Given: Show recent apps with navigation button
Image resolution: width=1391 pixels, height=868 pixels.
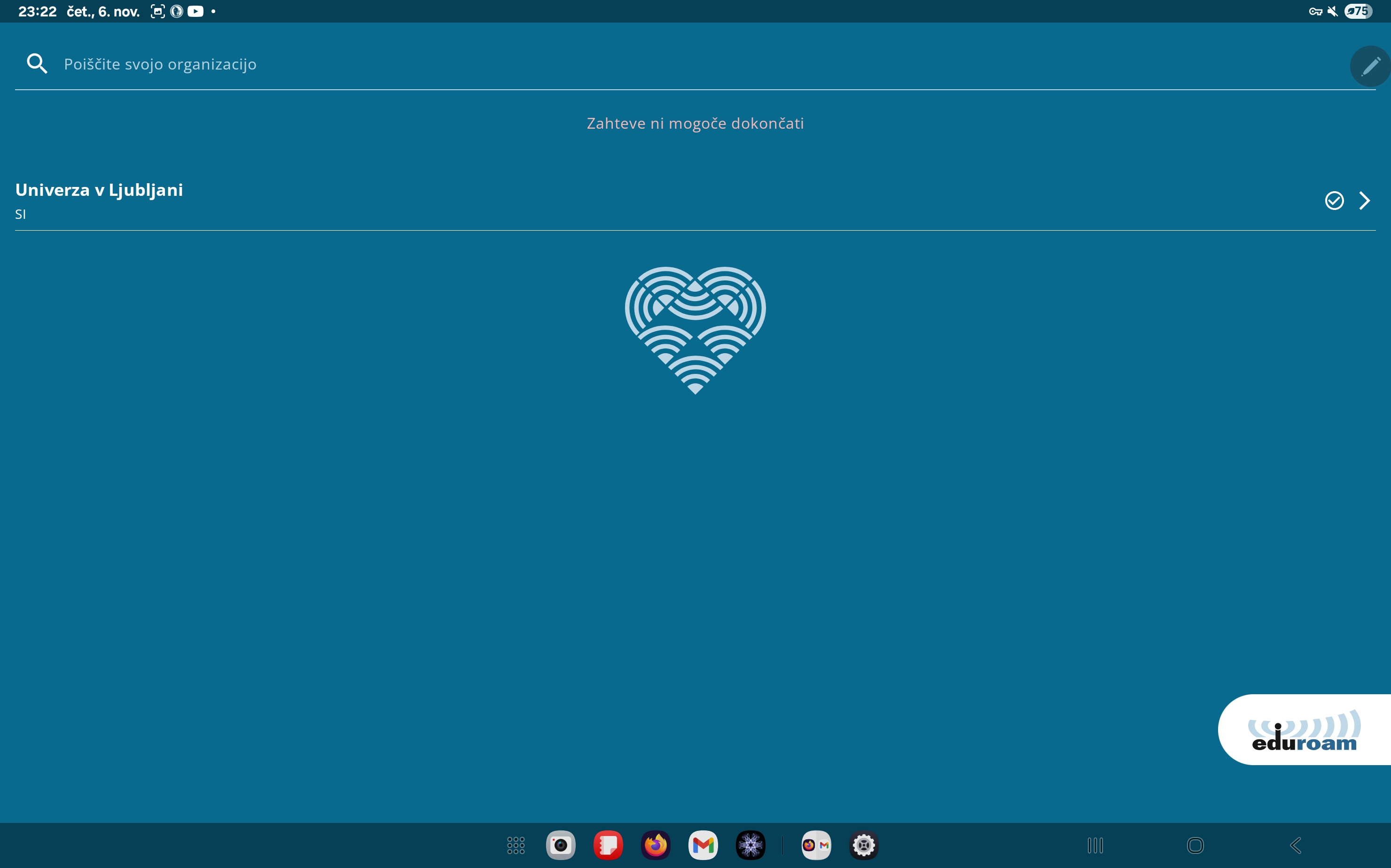Looking at the screenshot, I should pyautogui.click(x=1095, y=845).
